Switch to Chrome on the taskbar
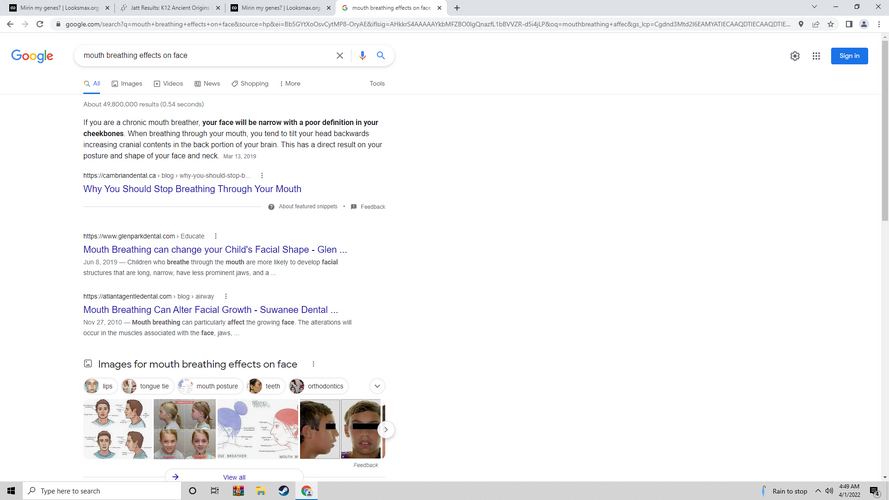The height and width of the screenshot is (500, 889). tap(307, 491)
